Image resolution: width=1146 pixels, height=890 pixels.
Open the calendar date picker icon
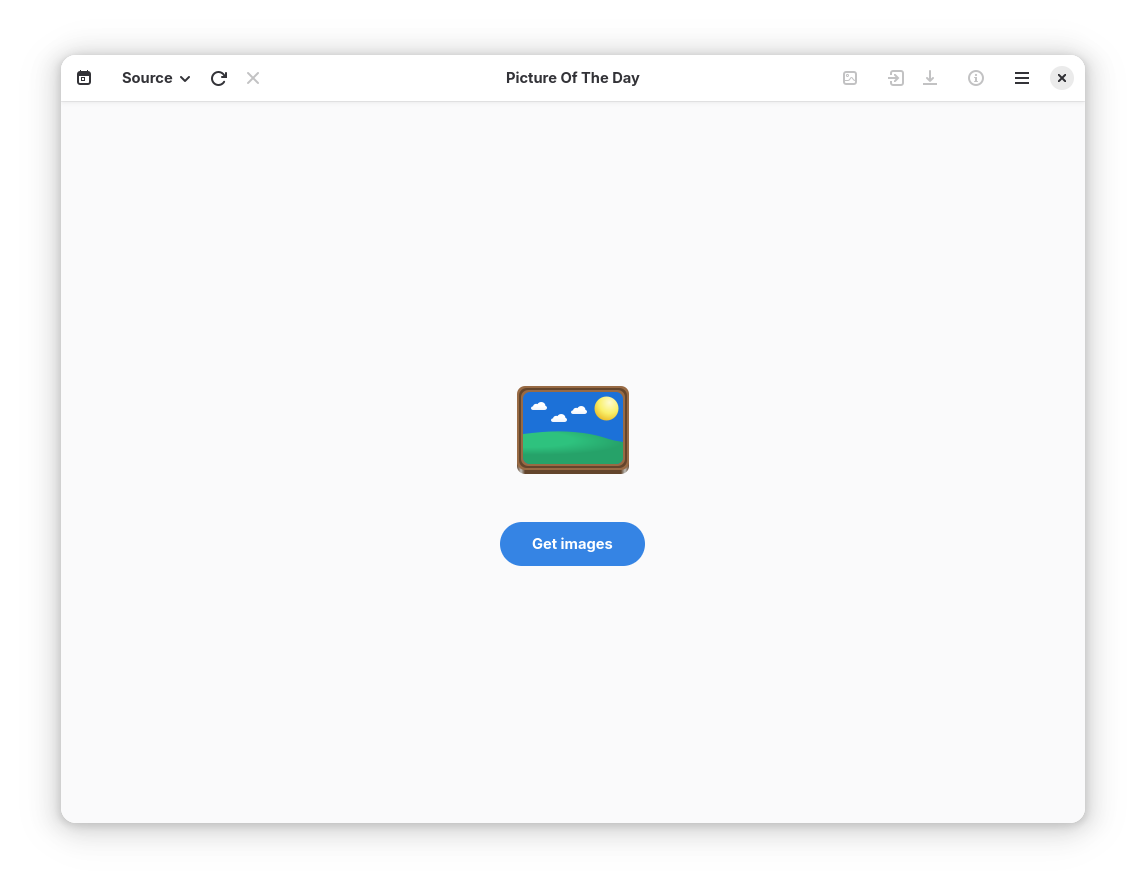[84, 78]
